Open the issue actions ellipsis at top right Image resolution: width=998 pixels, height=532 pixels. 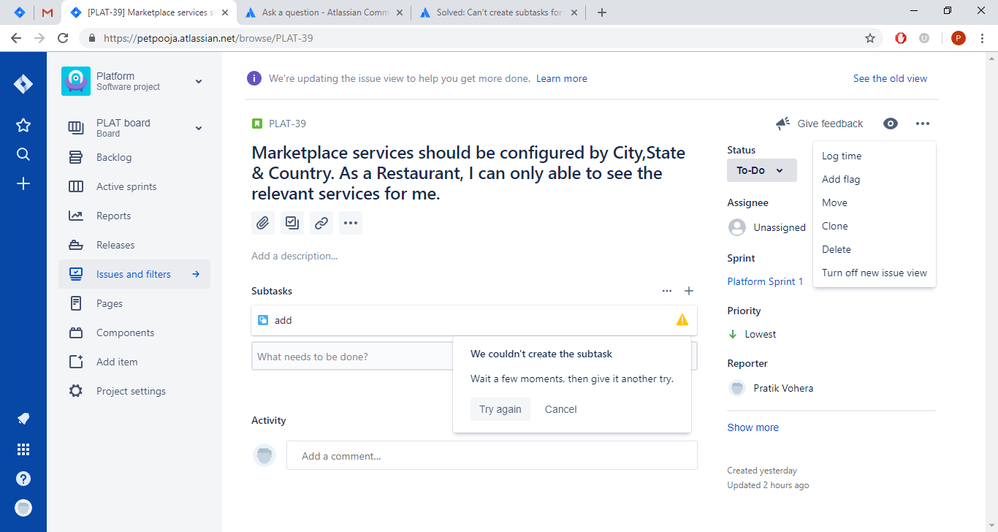point(922,123)
